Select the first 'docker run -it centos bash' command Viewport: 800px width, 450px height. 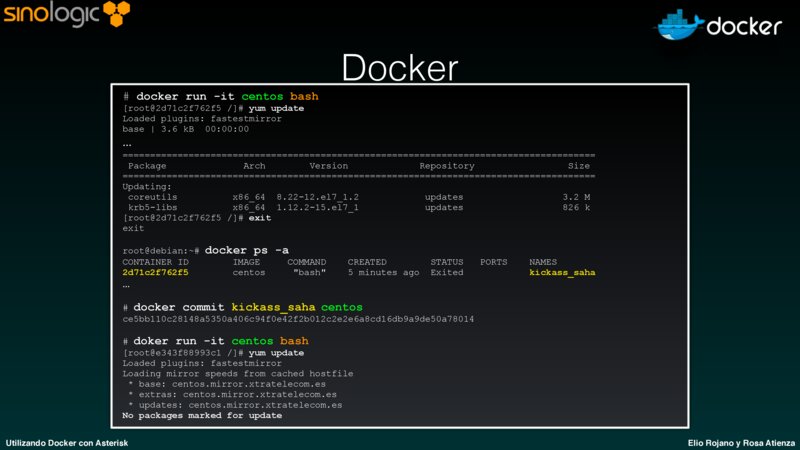[x=227, y=97]
